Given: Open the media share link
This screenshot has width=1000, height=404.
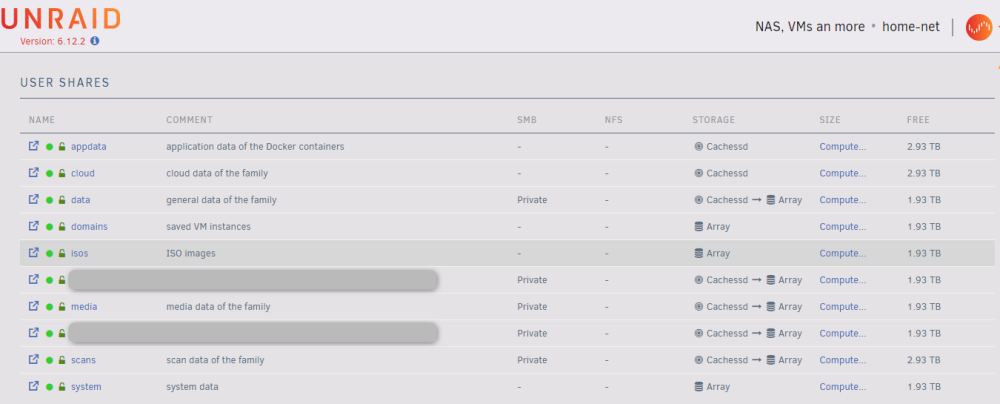Looking at the screenshot, I should point(84,306).
